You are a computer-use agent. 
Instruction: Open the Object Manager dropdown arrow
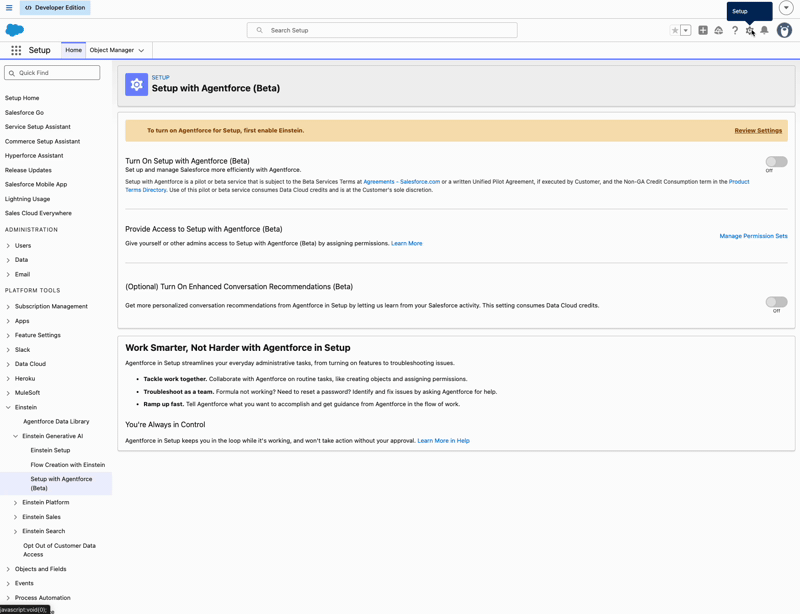click(x=142, y=49)
